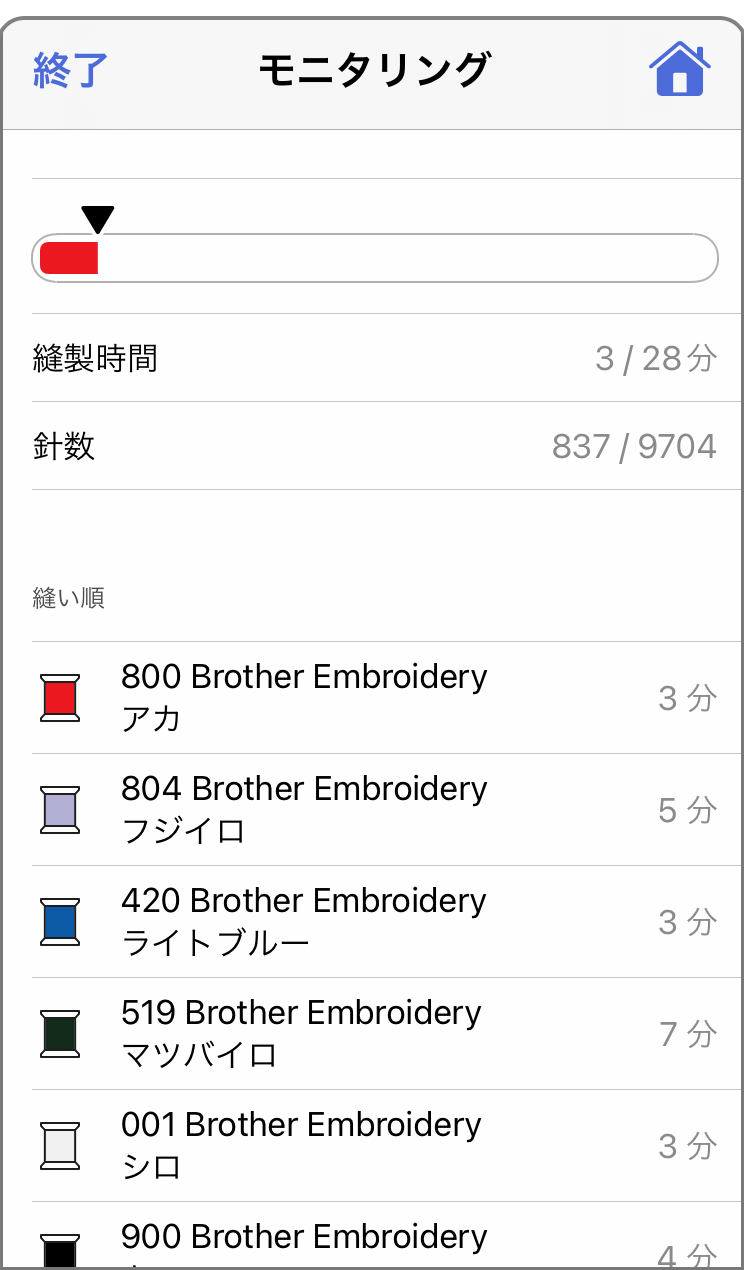This screenshot has width=744, height=1270.
Task: Tap the Home icon
Action: (x=679, y=70)
